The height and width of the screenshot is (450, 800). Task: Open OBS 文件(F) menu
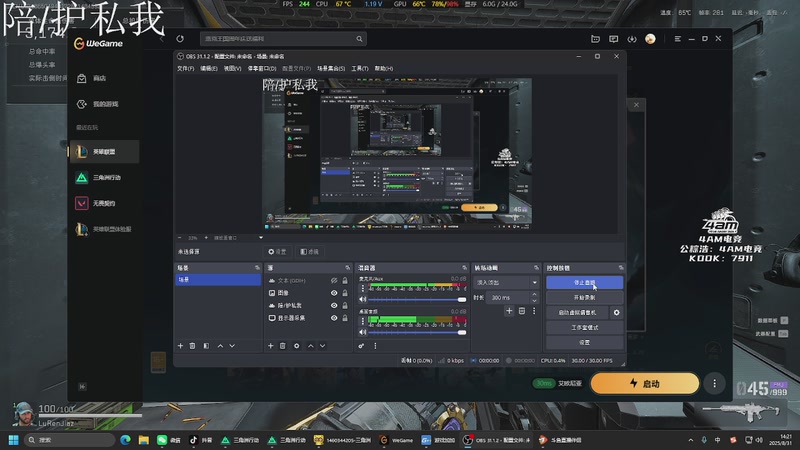coord(185,68)
